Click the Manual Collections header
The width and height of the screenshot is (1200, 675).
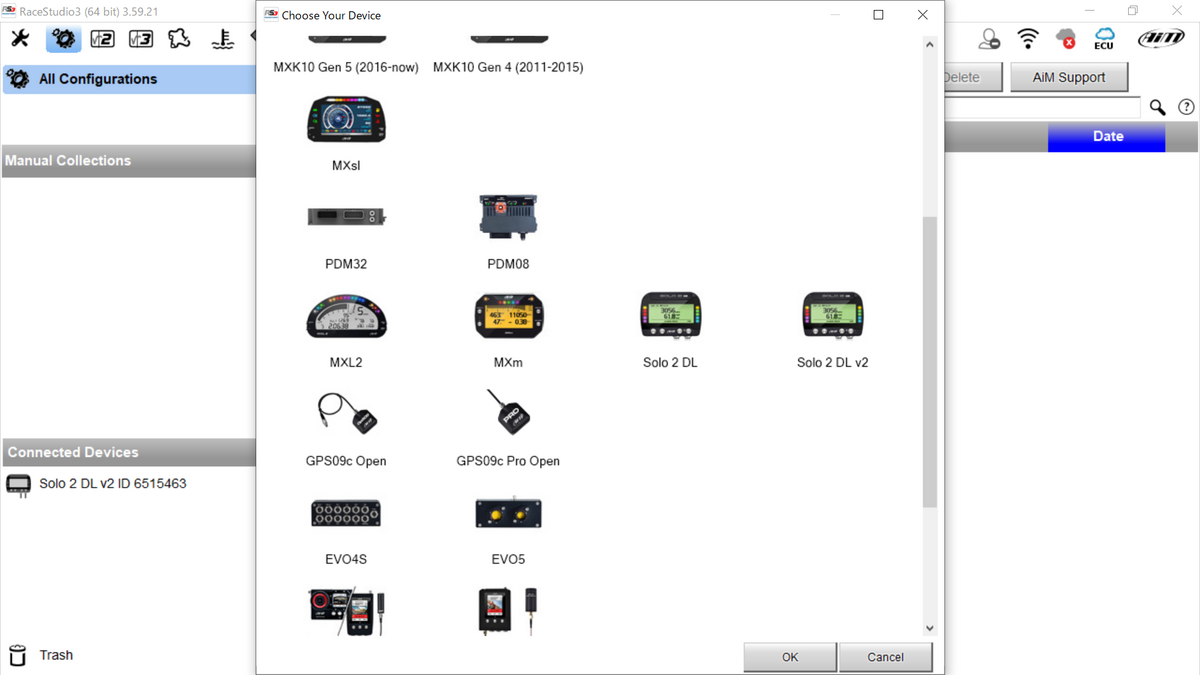130,161
